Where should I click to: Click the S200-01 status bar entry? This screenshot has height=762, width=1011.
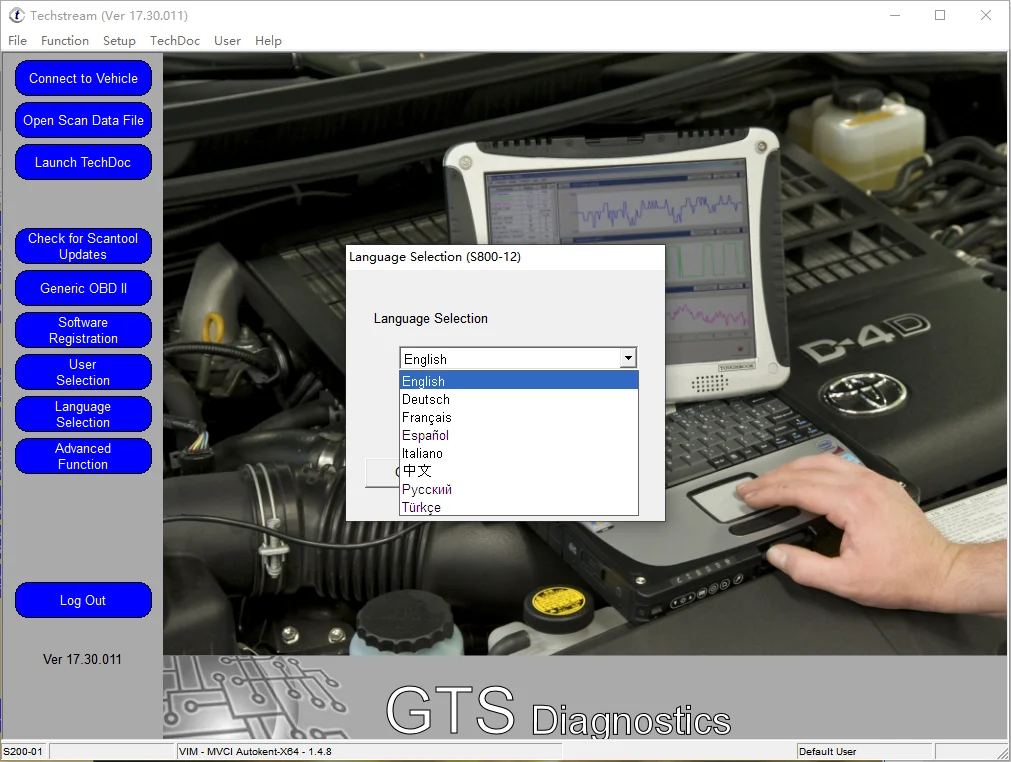pos(23,751)
